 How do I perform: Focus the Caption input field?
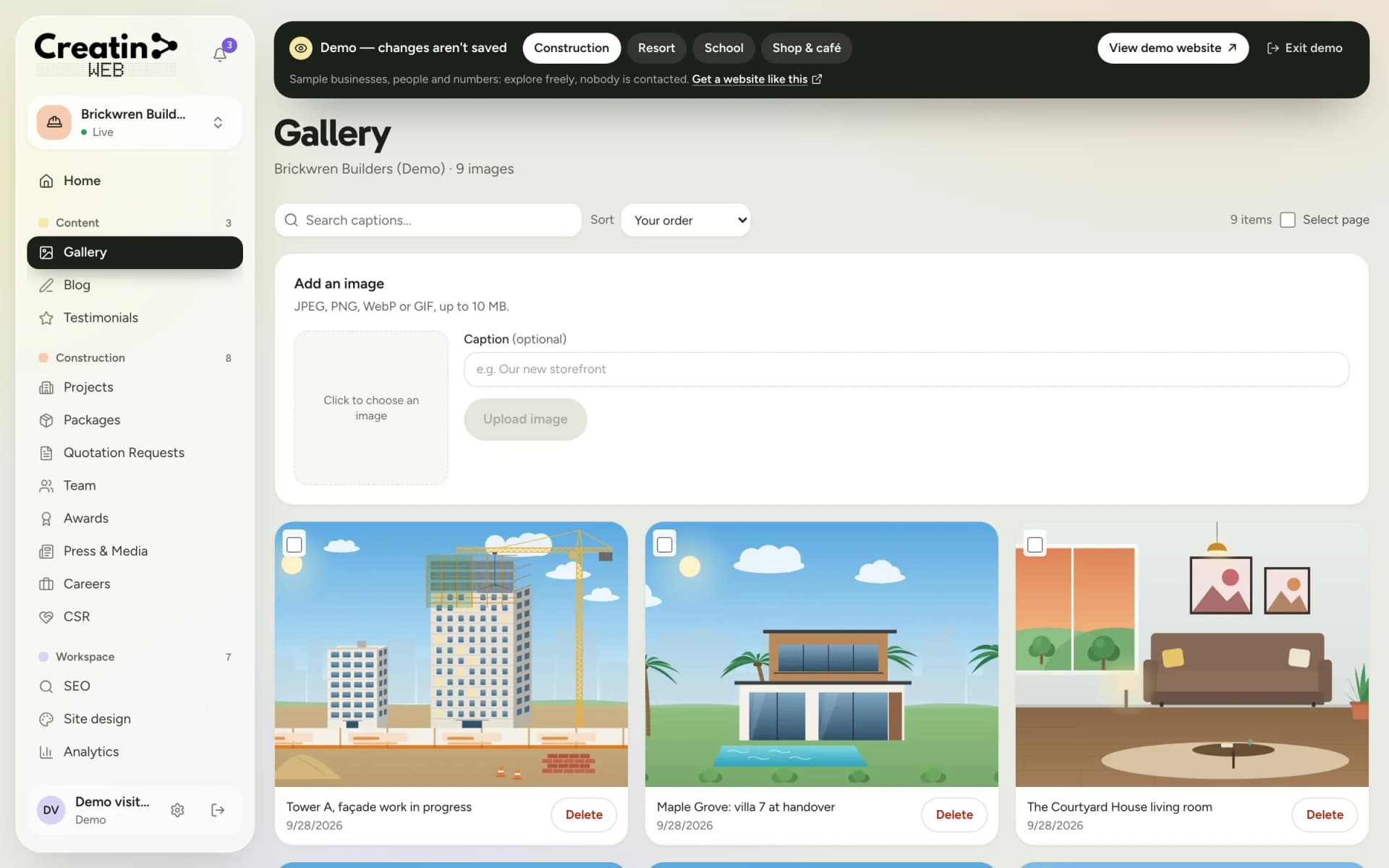(906, 370)
